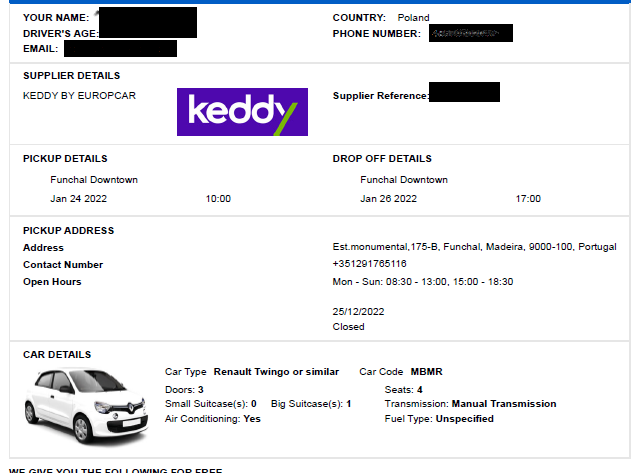Select the KEDDY BY EUROPCAR supplier name
The image size is (639, 473).
79,96
